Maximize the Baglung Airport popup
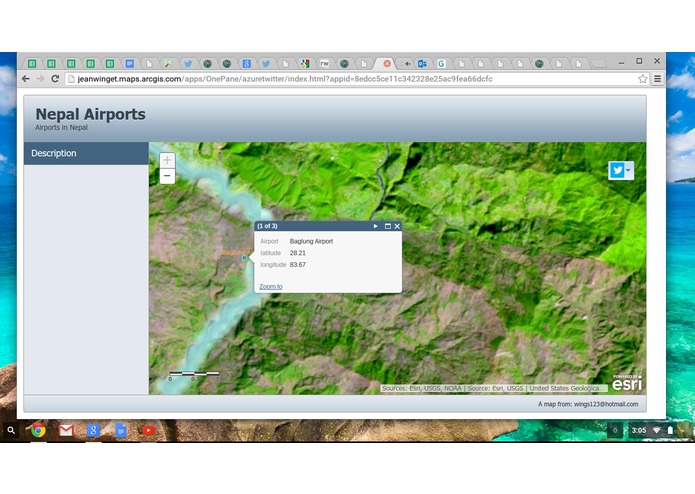The height and width of the screenshot is (494, 695). coord(387,226)
